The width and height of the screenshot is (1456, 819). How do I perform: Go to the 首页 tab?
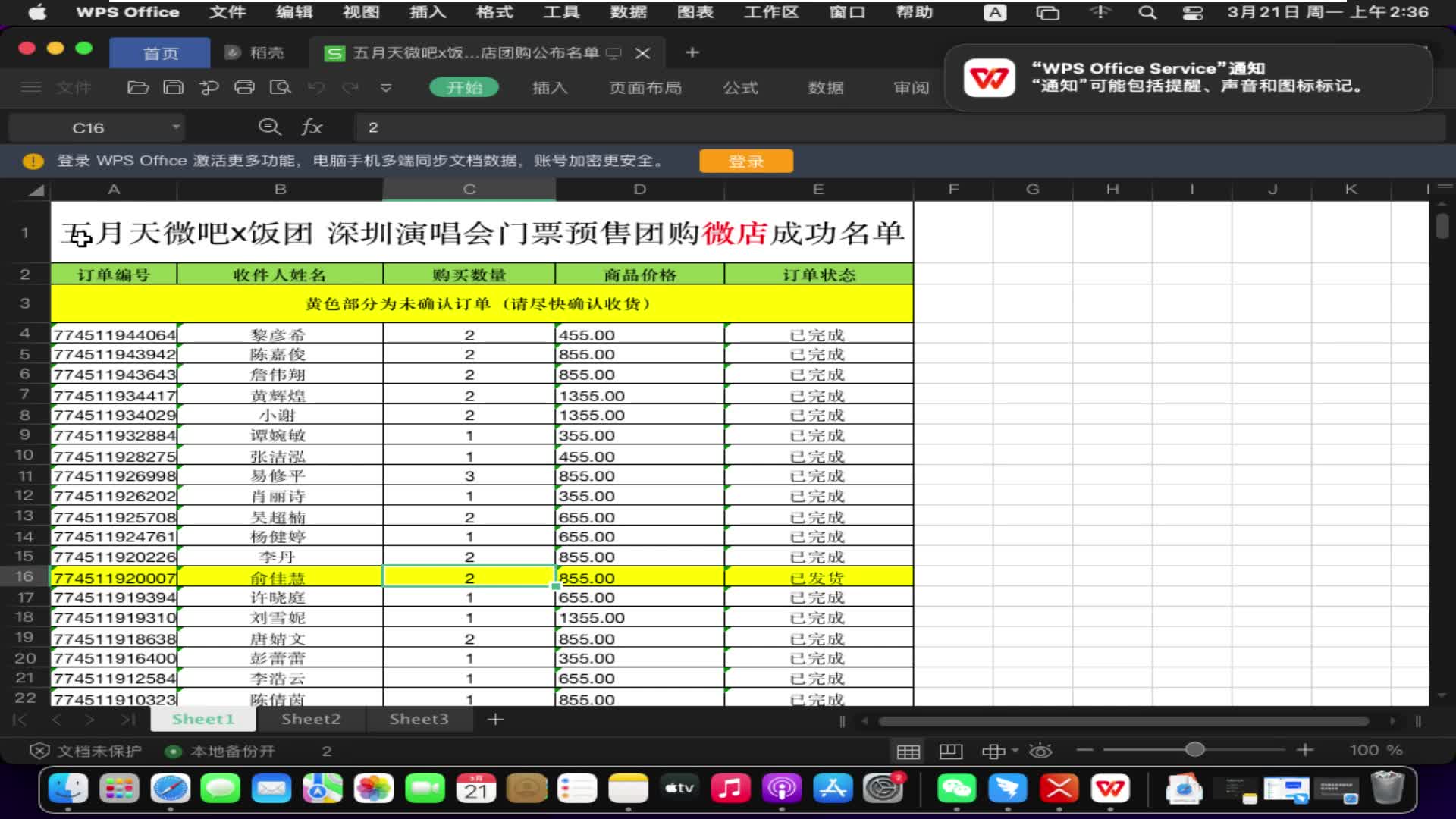tap(160, 53)
